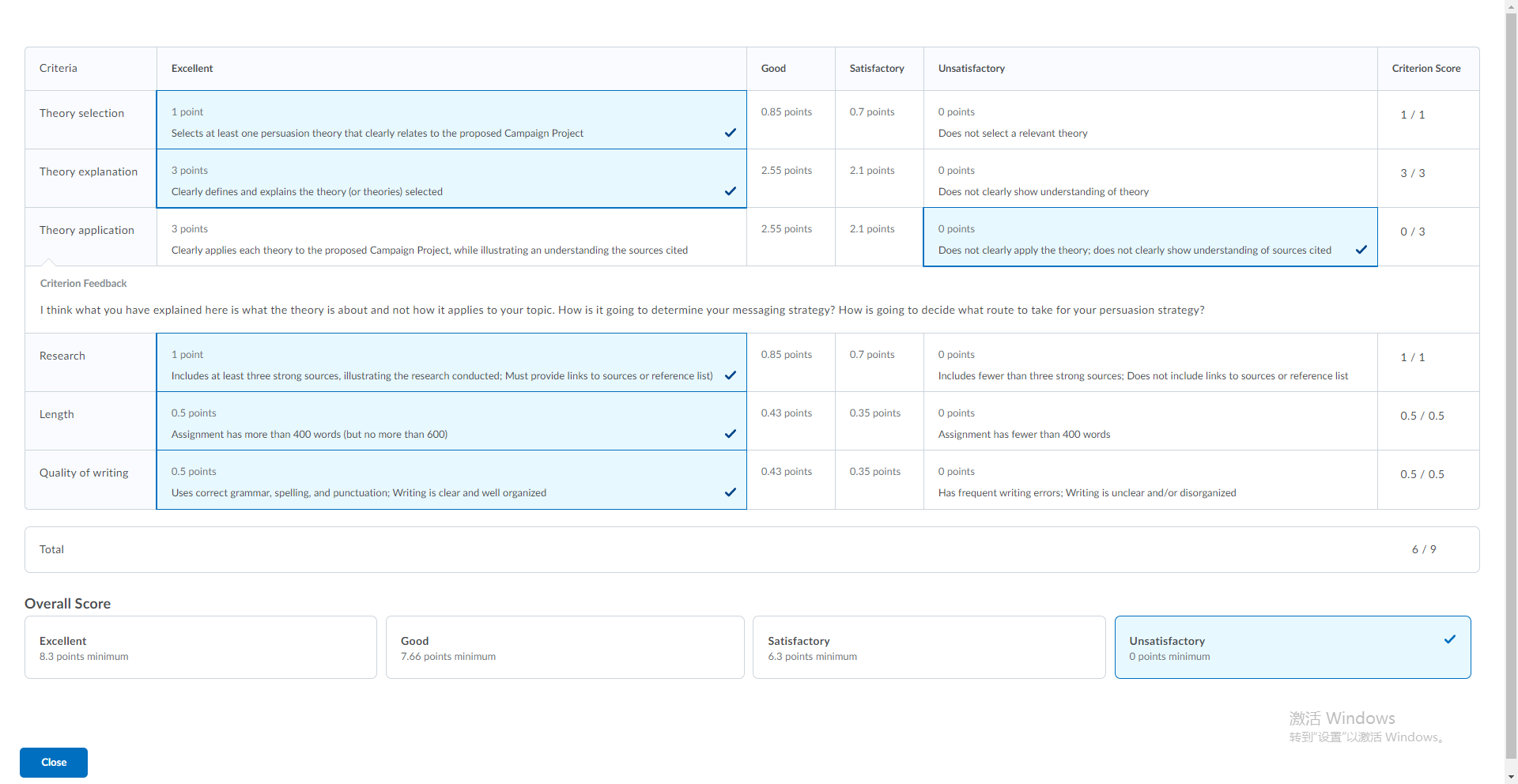The height and width of the screenshot is (784, 1518).
Task: Select the Excellent overall score card
Action: [x=201, y=647]
